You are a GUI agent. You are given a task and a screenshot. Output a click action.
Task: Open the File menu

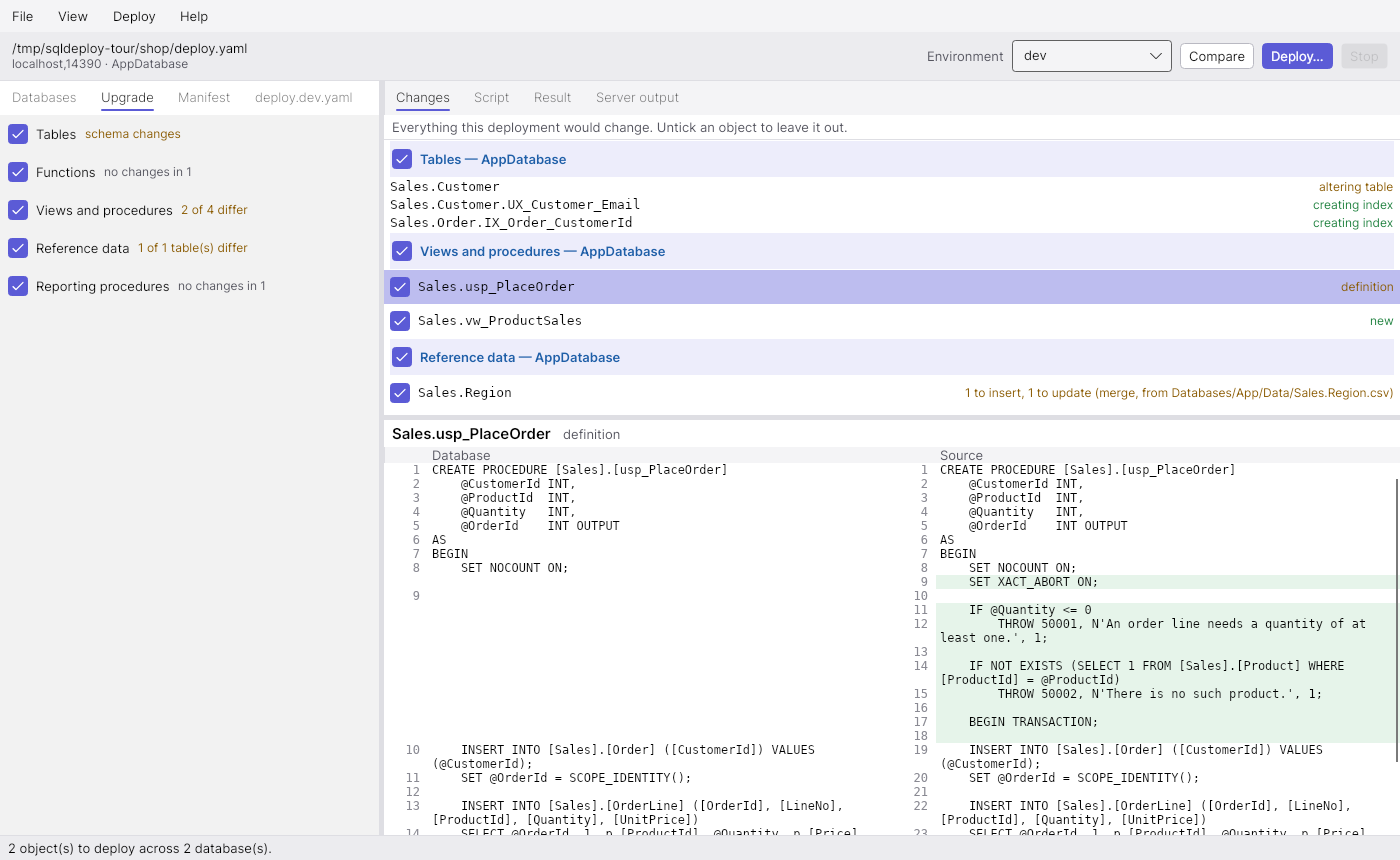coord(22,16)
